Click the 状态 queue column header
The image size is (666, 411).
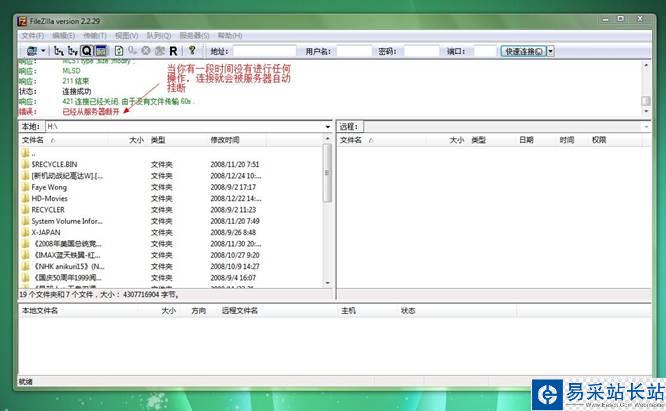[408, 311]
